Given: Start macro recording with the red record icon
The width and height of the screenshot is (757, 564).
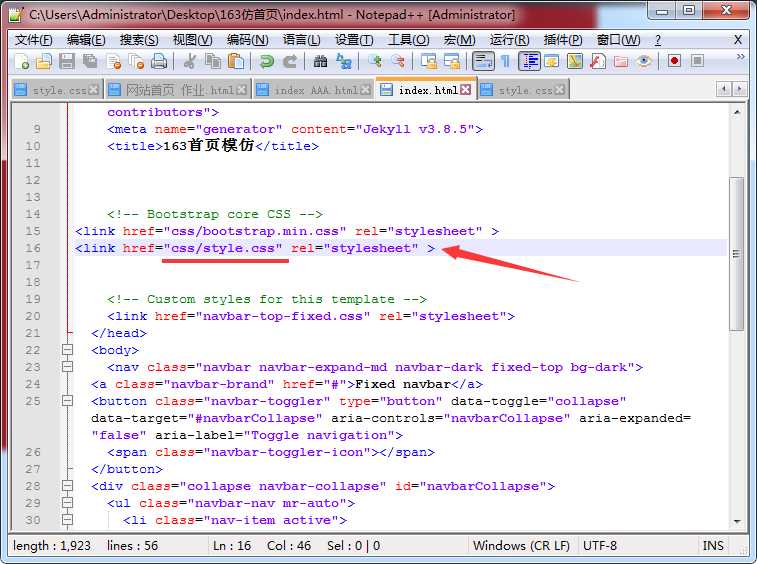Looking at the screenshot, I should pyautogui.click(x=674, y=61).
